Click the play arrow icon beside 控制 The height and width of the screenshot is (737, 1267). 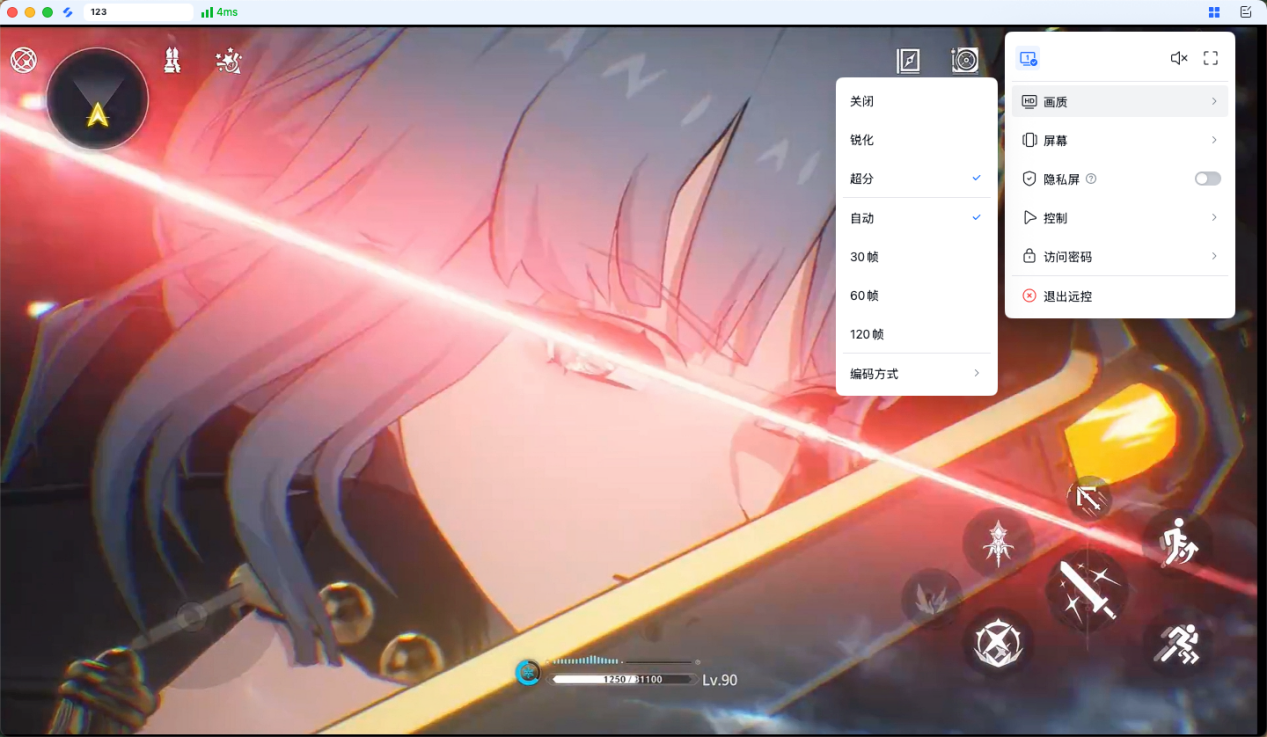[x=1029, y=217]
